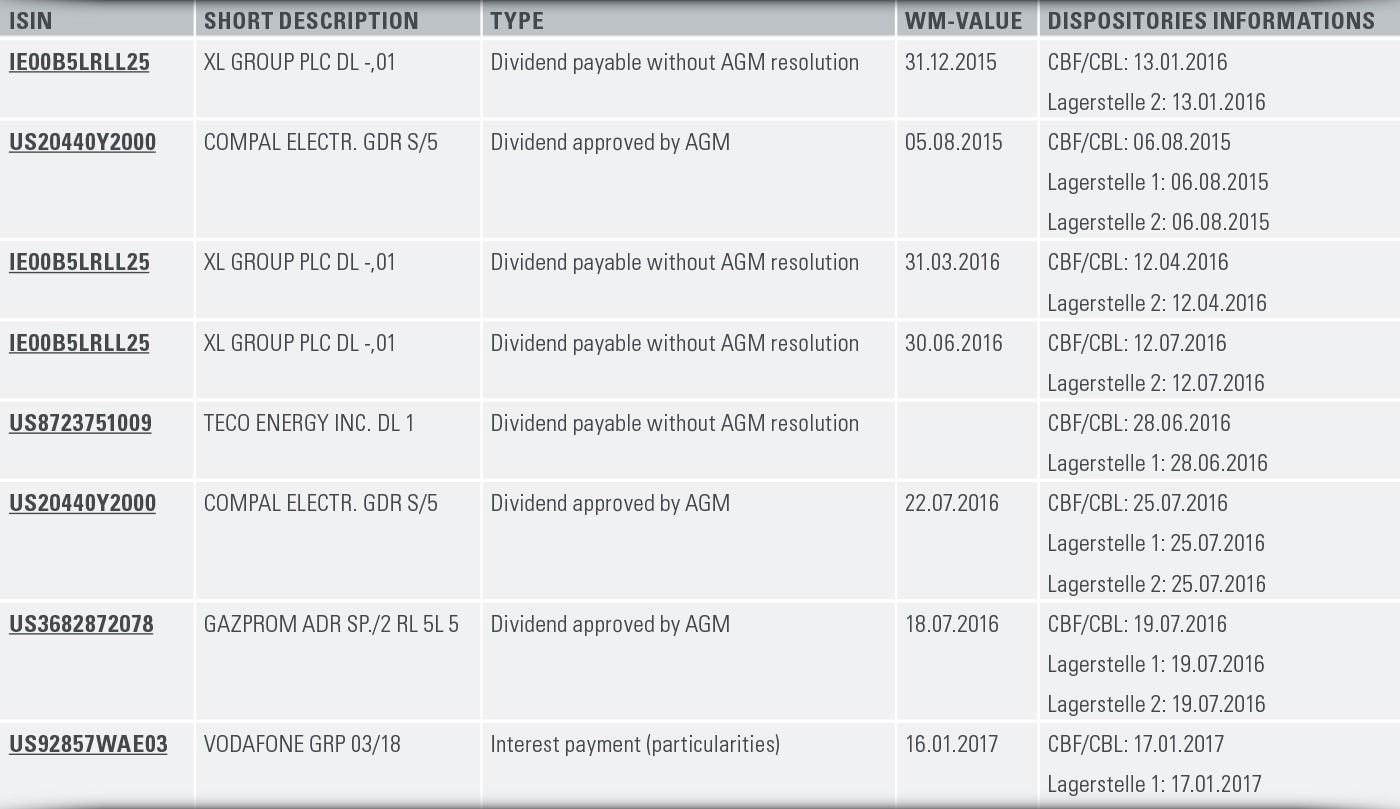Open the US92857WAE03 Vodafone ISIN link
The image size is (1400, 809).
(88, 744)
